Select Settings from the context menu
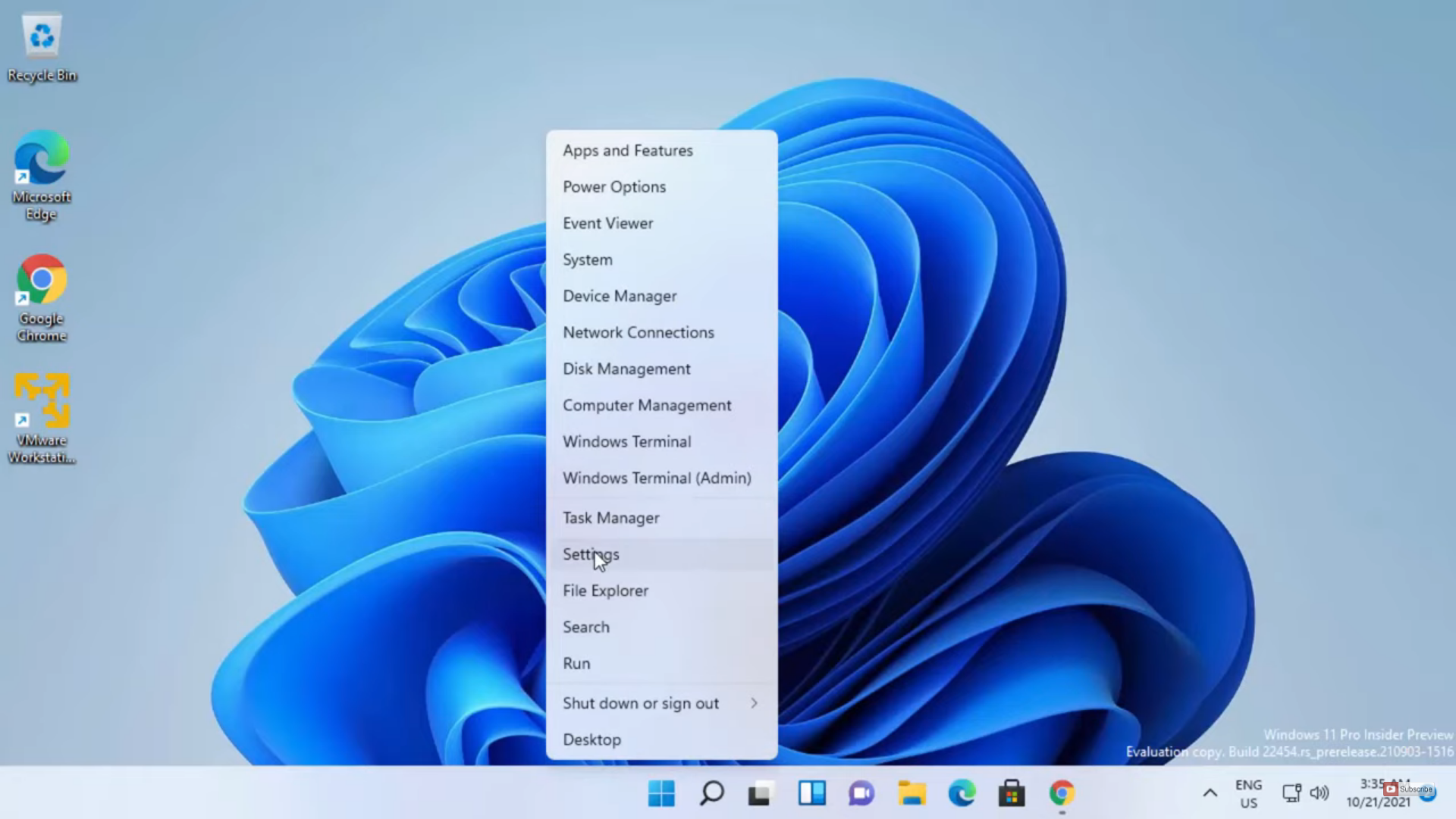 (591, 554)
